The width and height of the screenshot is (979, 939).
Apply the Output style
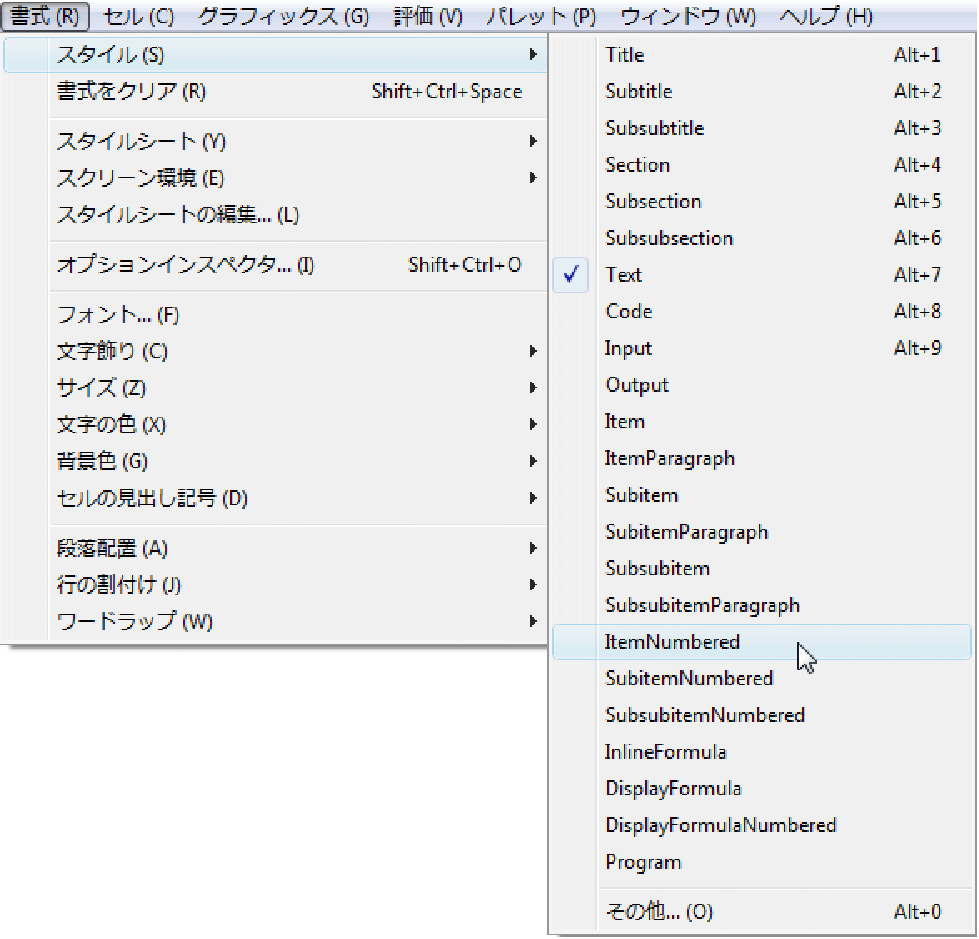[762, 385]
